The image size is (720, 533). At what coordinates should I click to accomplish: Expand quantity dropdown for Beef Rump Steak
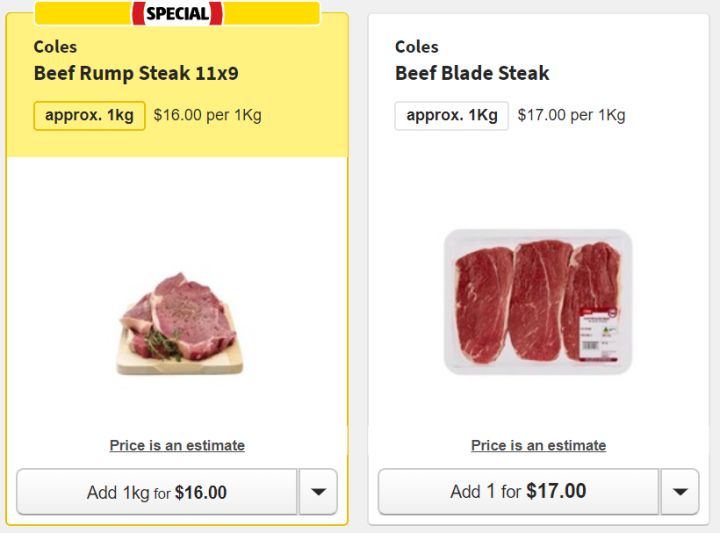pos(318,492)
